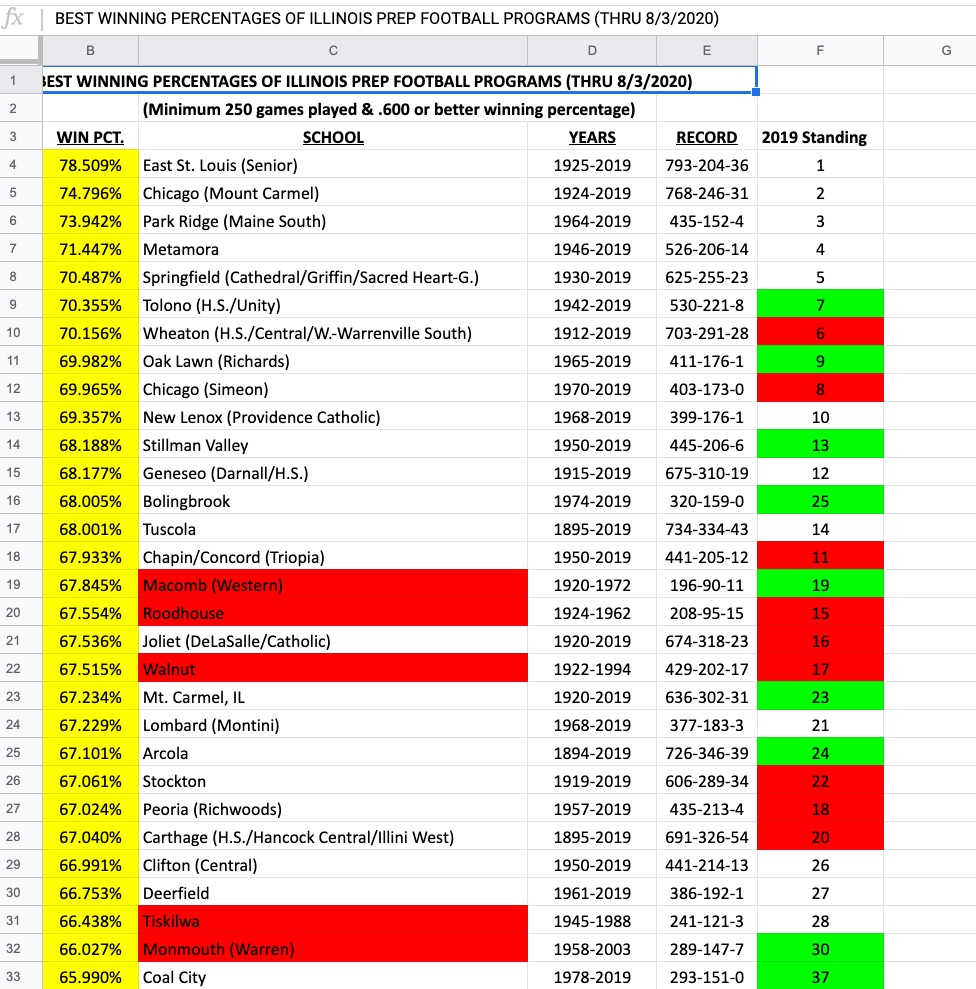
Task: Click green standing cell with 7
Action: coord(820,305)
